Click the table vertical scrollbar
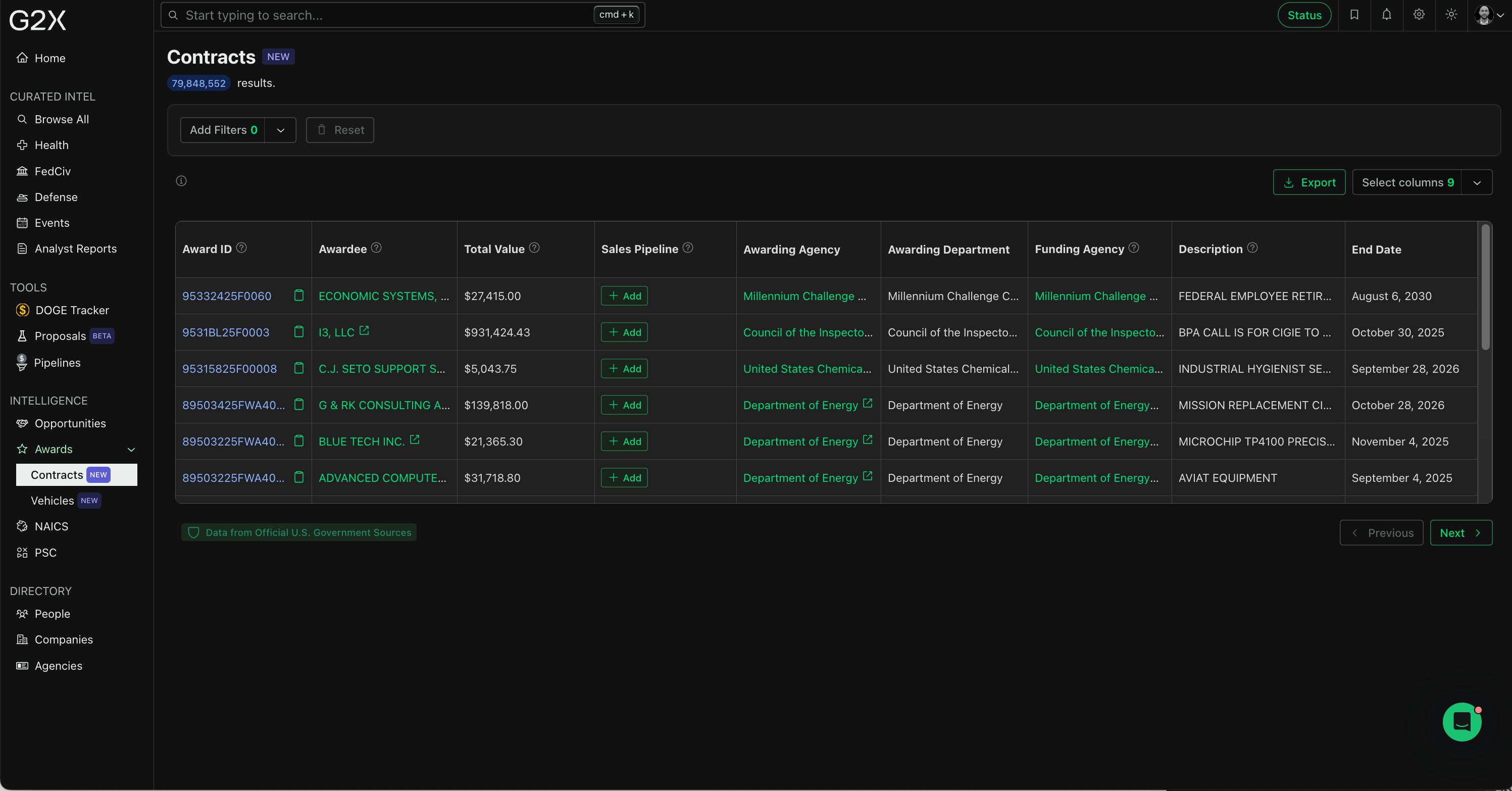 1485,288
